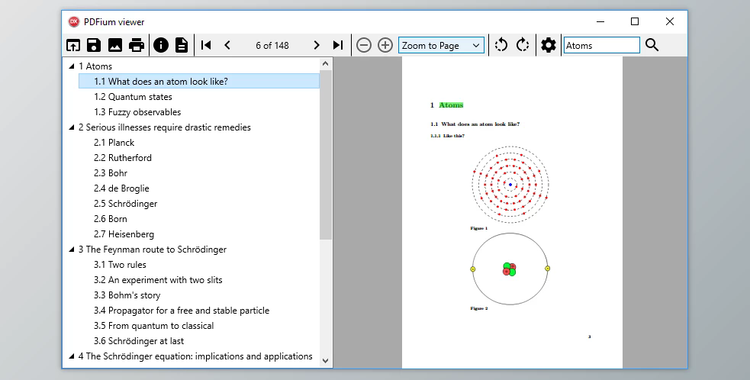Screen dimensions: 750x380
Task: Maximize the PDFium viewer window
Action: [635, 22]
